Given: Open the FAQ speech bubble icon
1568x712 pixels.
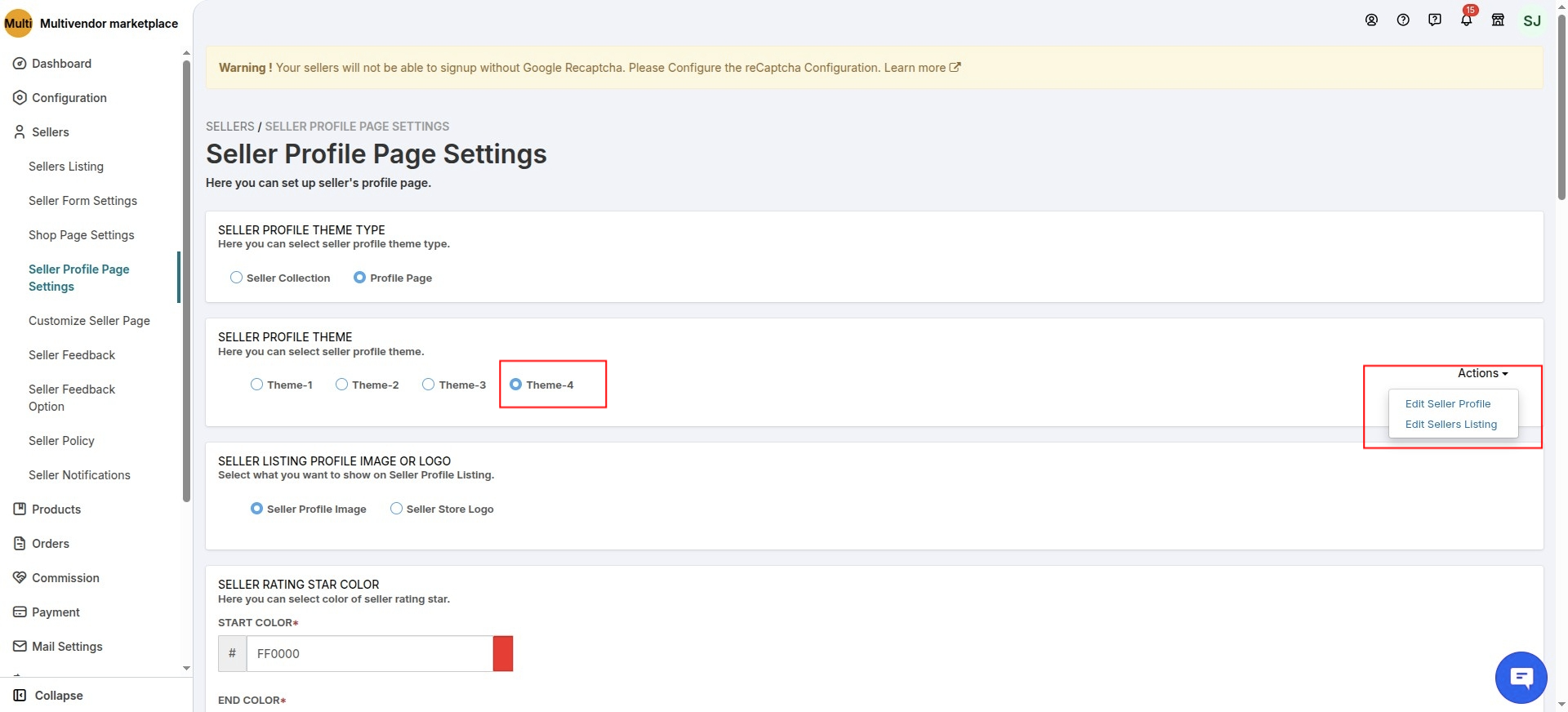Looking at the screenshot, I should pyautogui.click(x=1434, y=20).
